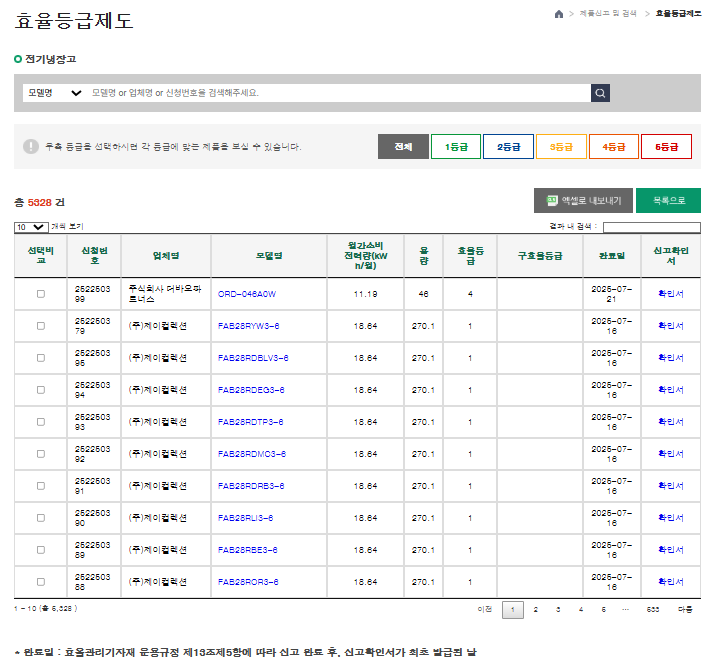
Task: Filter by 3등급 grade
Action: click(x=561, y=147)
